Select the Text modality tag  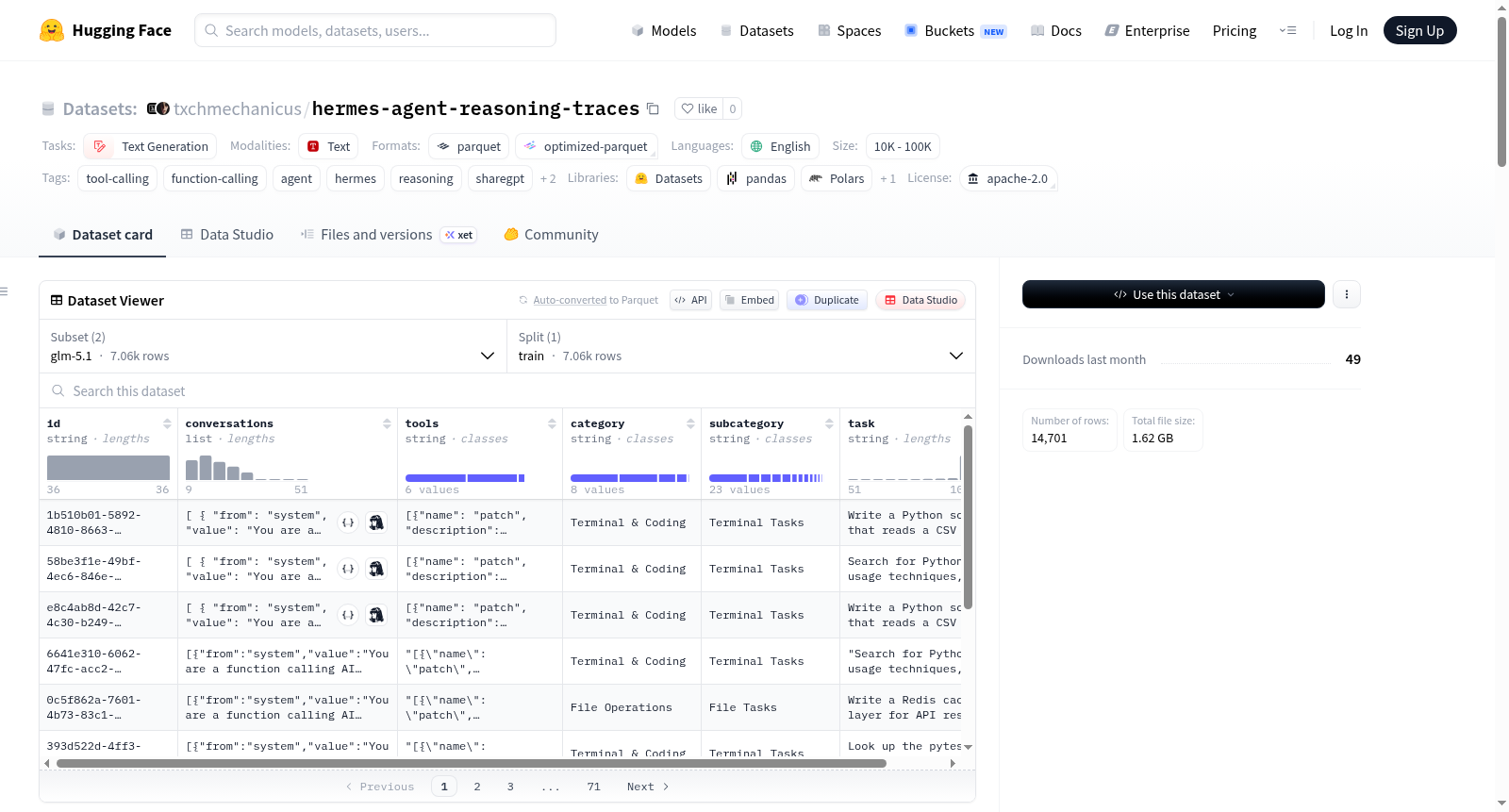pyautogui.click(x=329, y=146)
